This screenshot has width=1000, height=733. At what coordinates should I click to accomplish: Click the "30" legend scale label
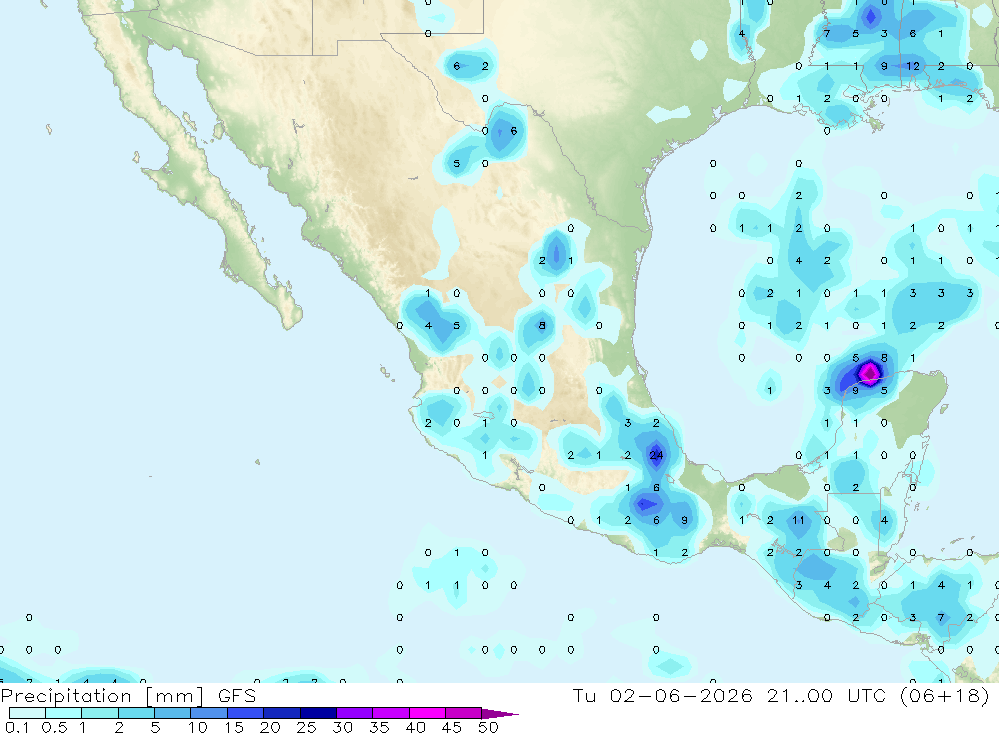click(x=342, y=727)
